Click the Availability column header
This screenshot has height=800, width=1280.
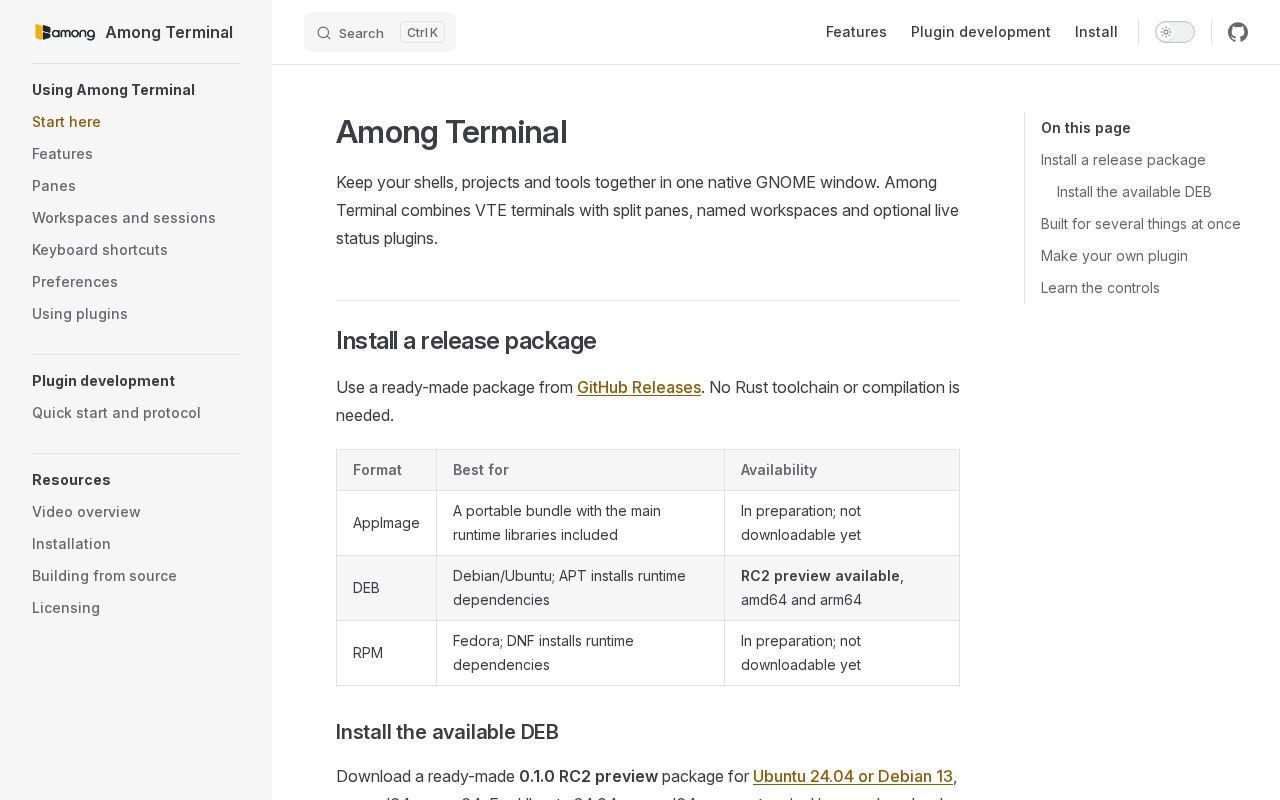(842, 470)
